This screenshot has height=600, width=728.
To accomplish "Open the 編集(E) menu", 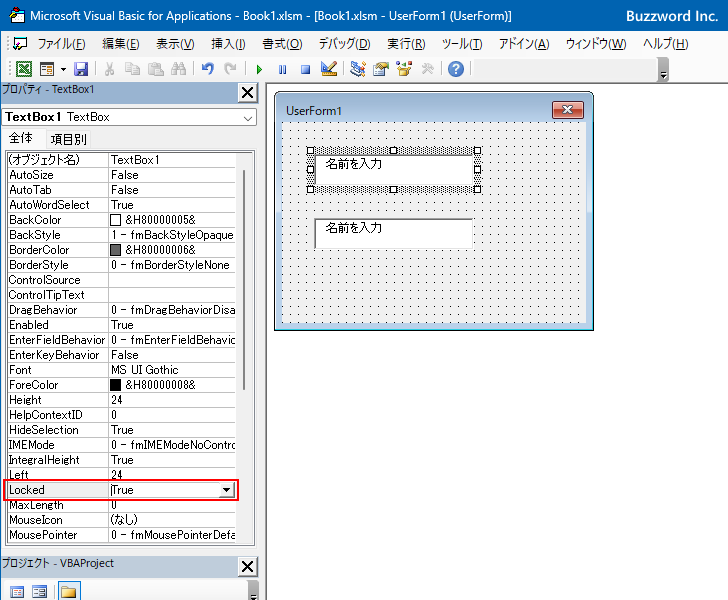I will pos(121,44).
